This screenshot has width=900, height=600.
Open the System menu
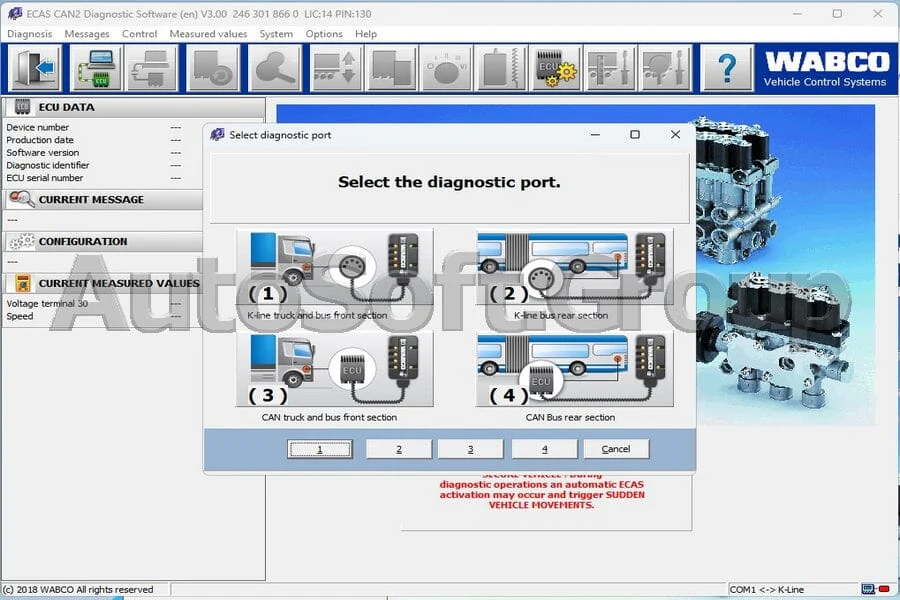(276, 34)
